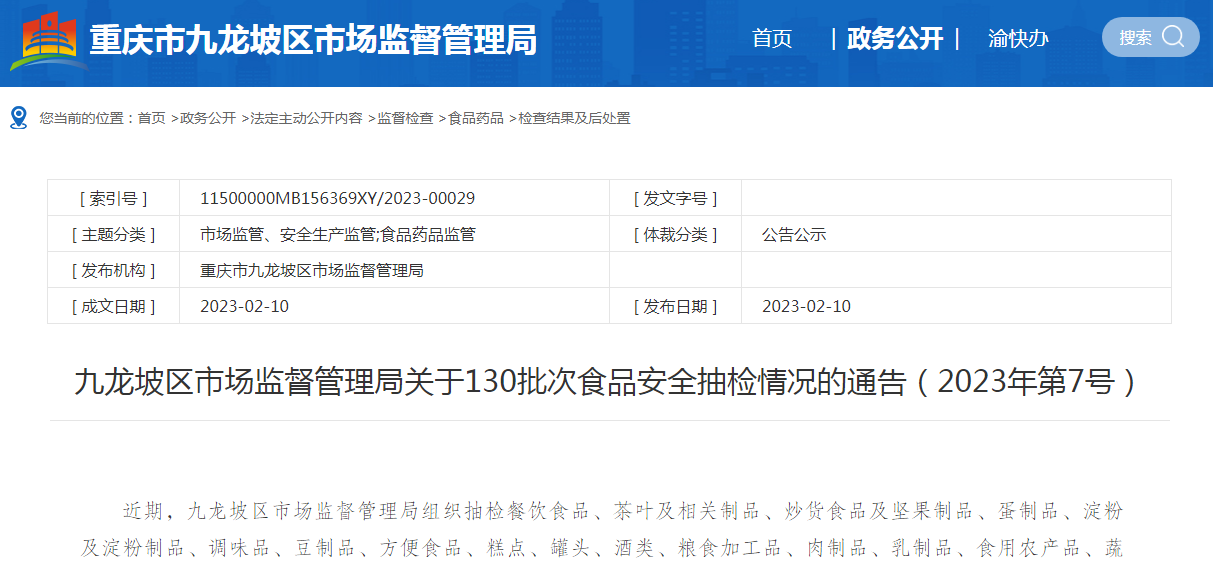The width and height of the screenshot is (1213, 565).
Task: Click the blue location pin icon
Action: [x=18, y=118]
